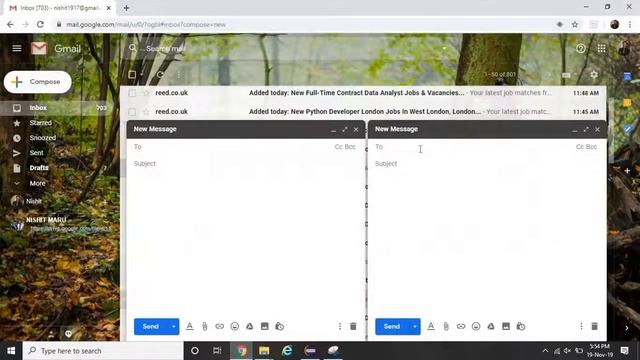Click the Windows Start button
The height and width of the screenshot is (360, 640).
pos(11,351)
